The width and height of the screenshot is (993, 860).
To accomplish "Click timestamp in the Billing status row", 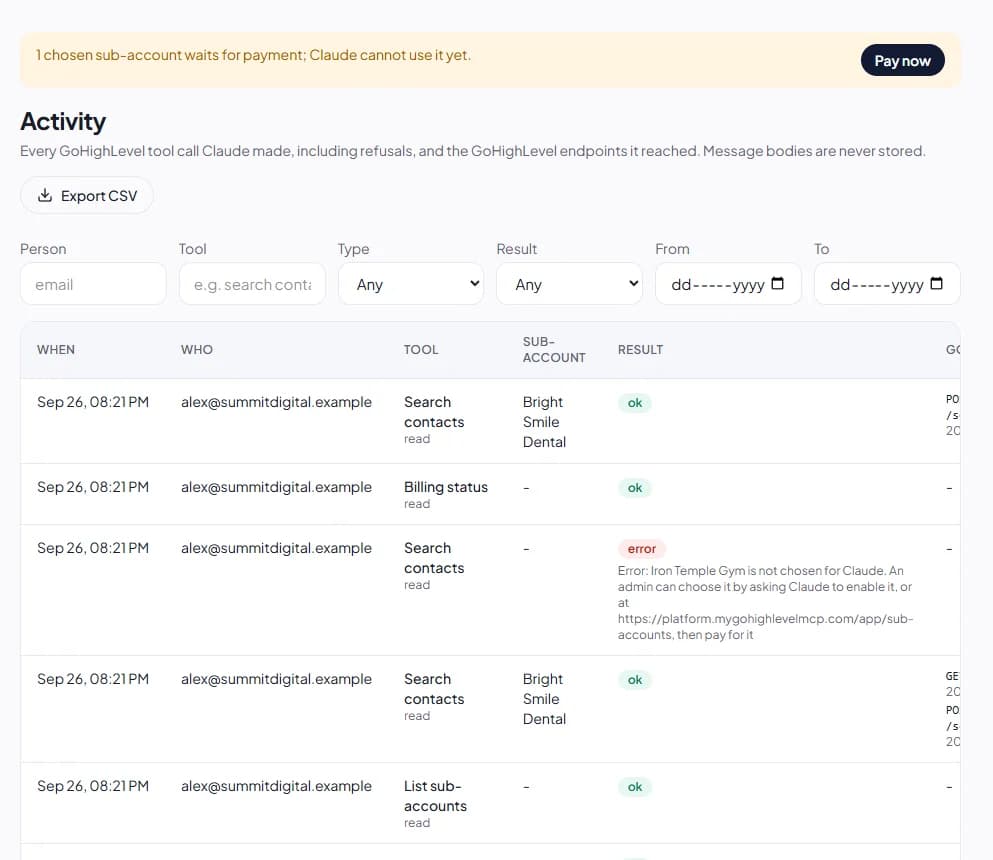I will tap(93, 487).
